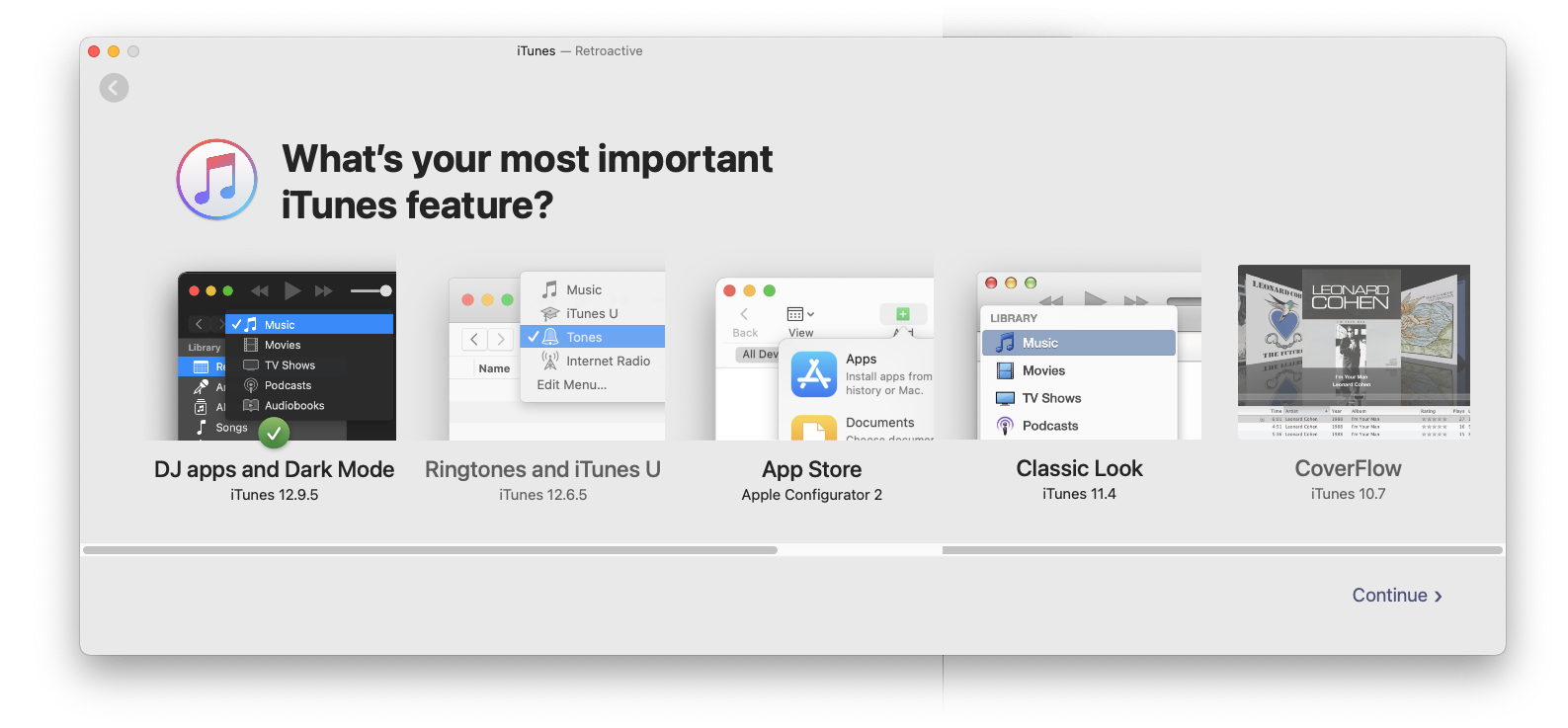Screen dimensions: 1568x728
Task: Go back using the round chevron button
Action: pyautogui.click(x=114, y=88)
